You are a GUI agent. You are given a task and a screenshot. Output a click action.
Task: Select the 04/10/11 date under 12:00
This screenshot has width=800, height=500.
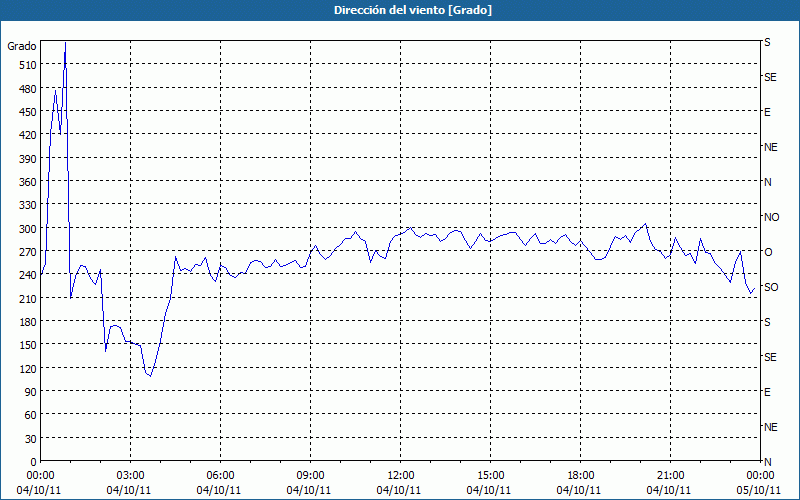pyautogui.click(x=399, y=490)
